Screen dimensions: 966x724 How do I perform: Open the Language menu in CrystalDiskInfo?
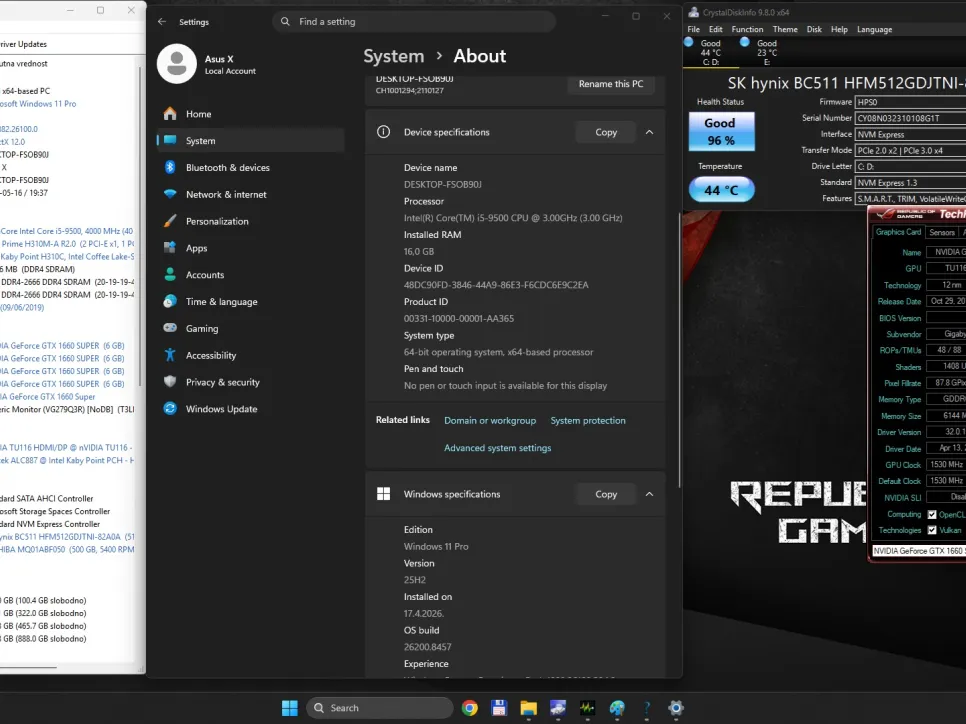point(874,29)
